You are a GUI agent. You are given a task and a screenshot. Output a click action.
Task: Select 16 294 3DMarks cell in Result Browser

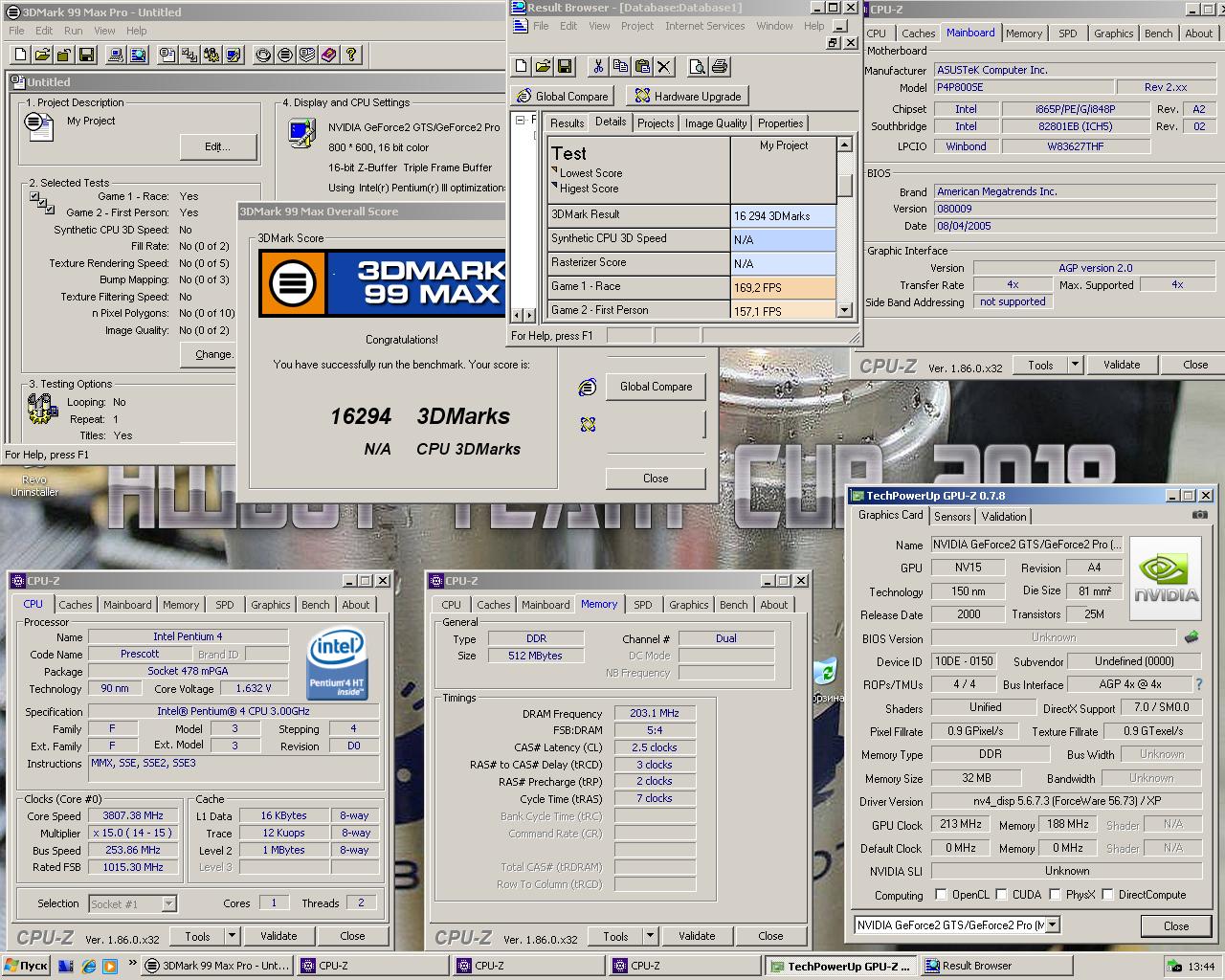tap(783, 215)
